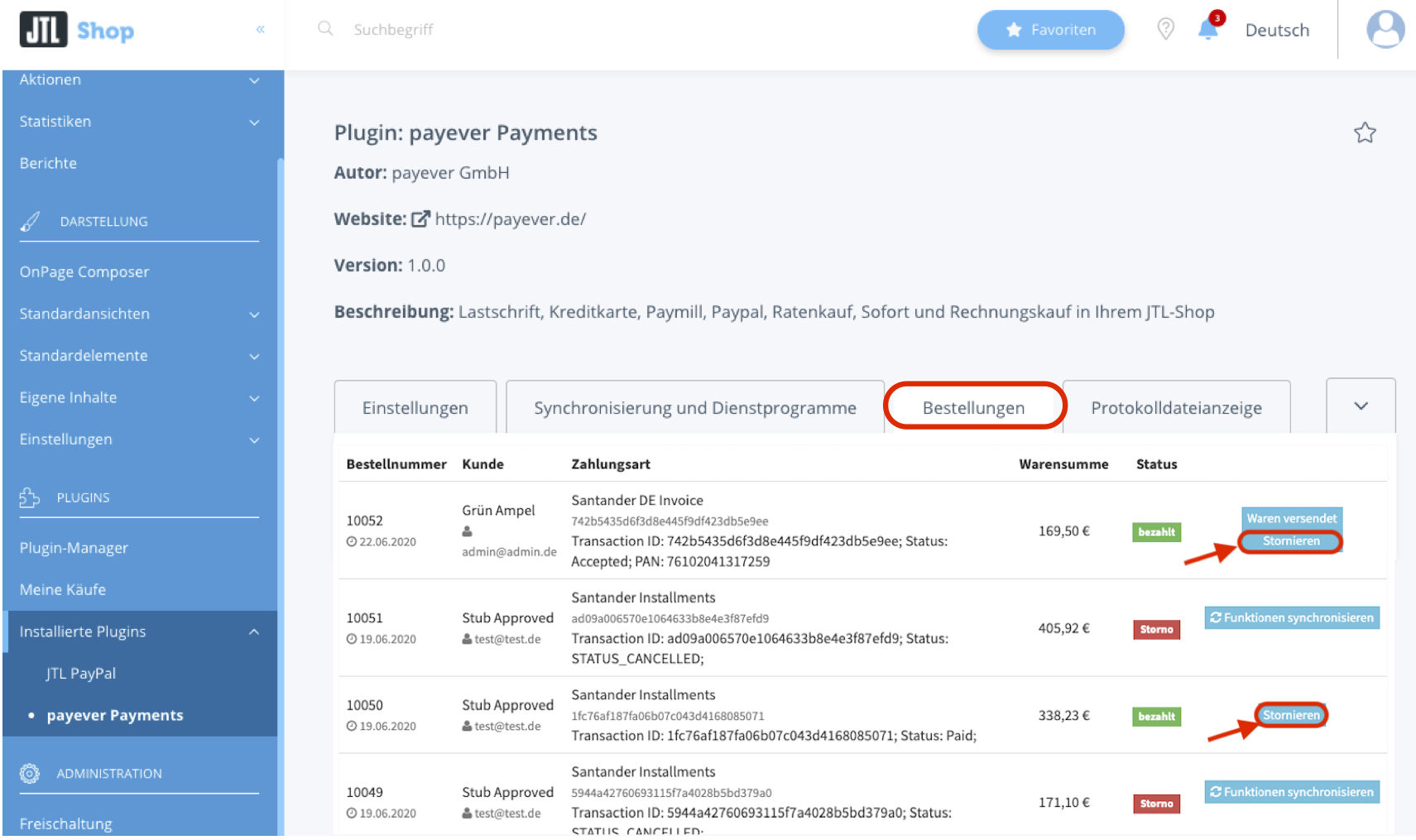Click Santander DE Invoice payment text

637,501
